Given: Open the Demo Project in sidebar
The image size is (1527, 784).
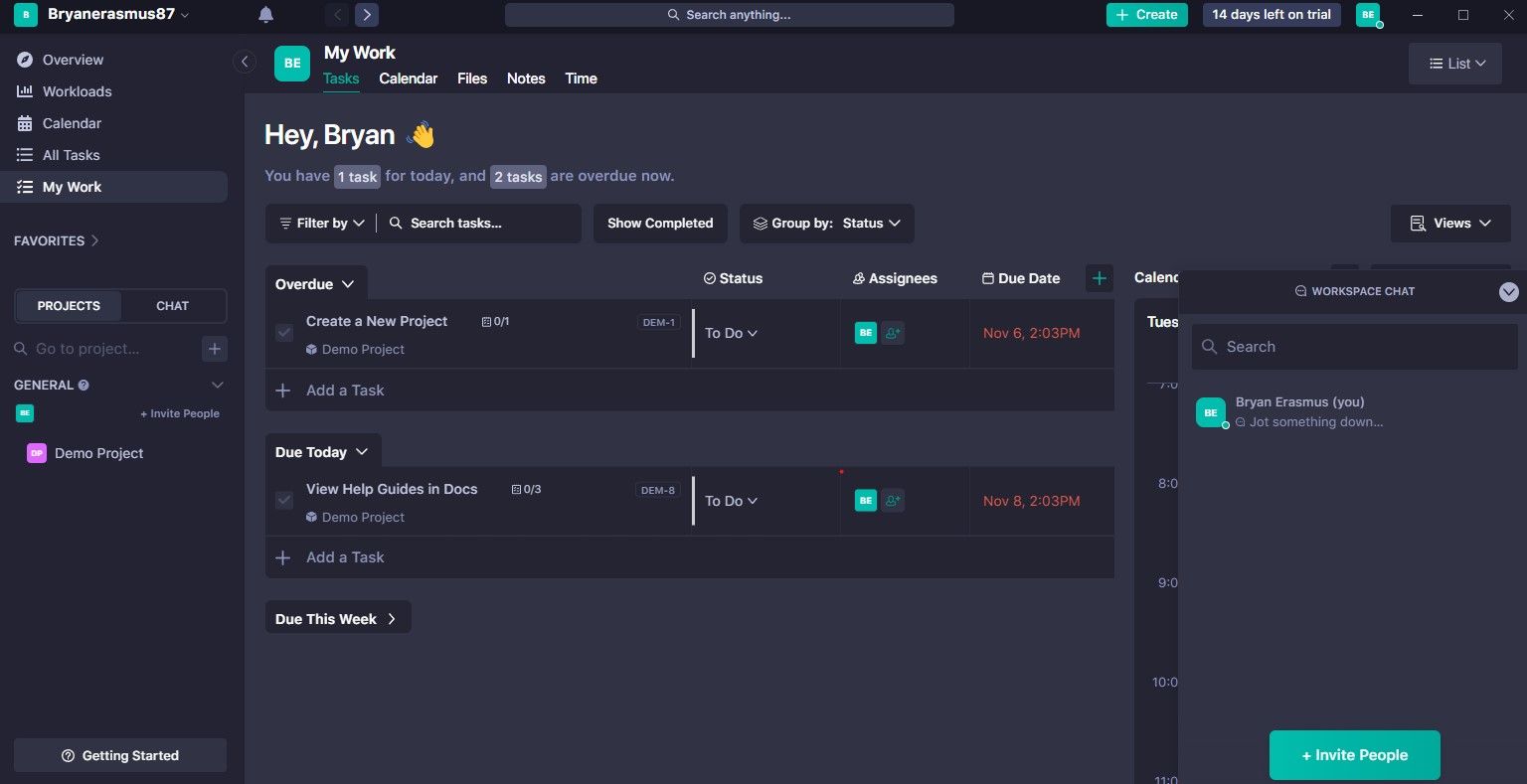Looking at the screenshot, I should point(98,453).
